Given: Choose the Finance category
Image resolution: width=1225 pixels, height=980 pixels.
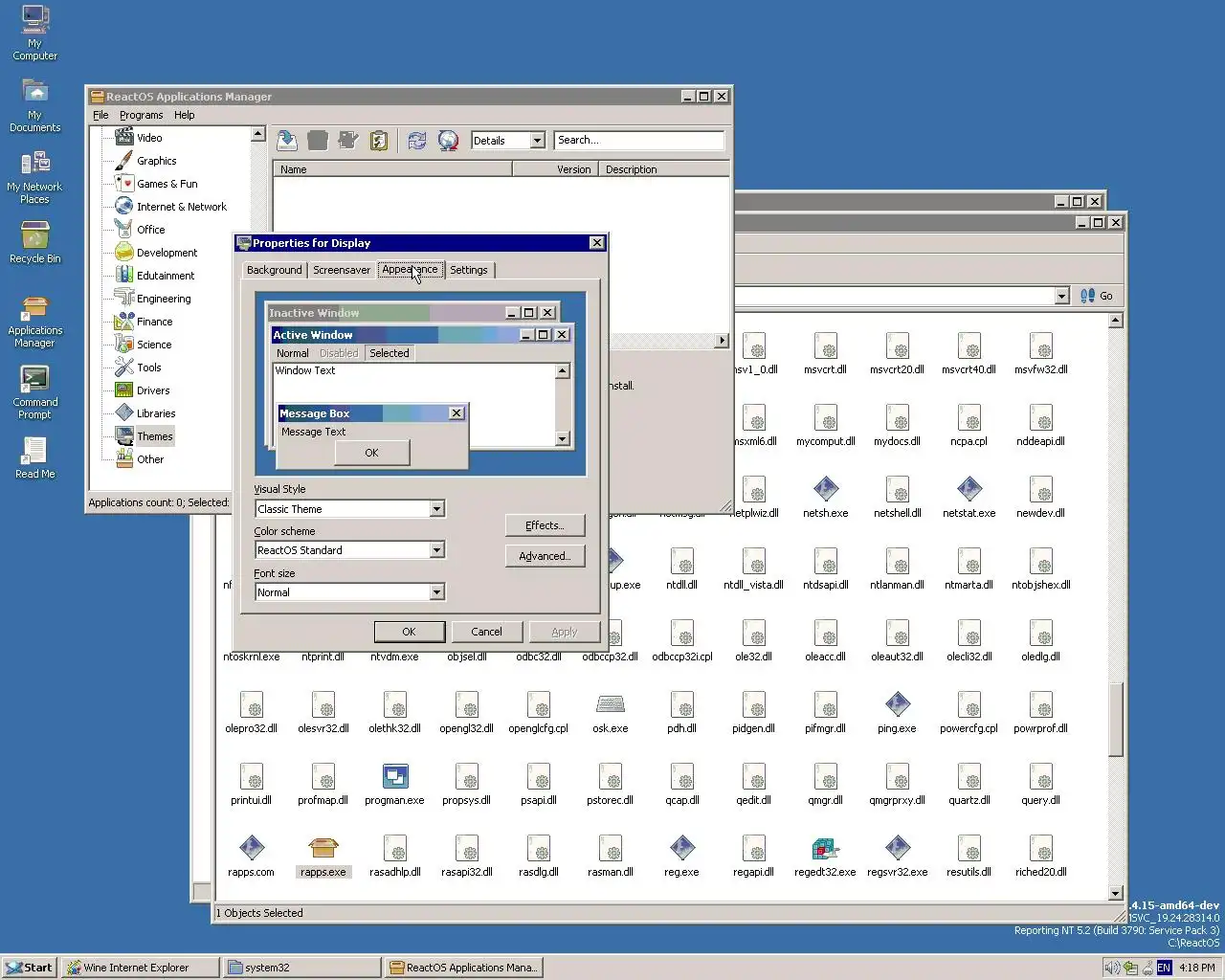Looking at the screenshot, I should click(x=154, y=322).
